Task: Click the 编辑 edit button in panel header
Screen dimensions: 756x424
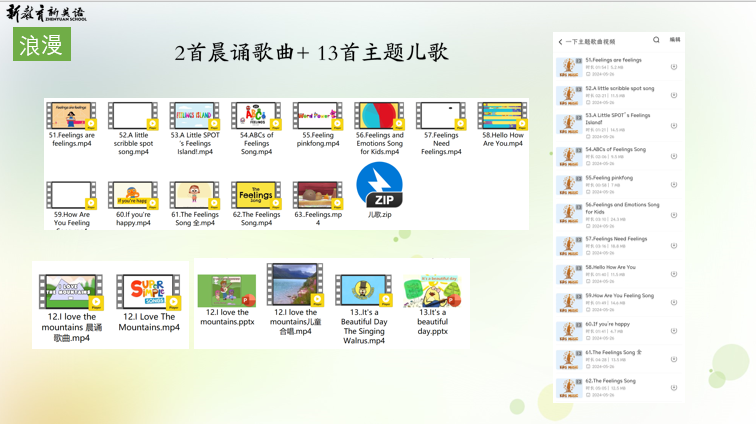Action: 675,40
